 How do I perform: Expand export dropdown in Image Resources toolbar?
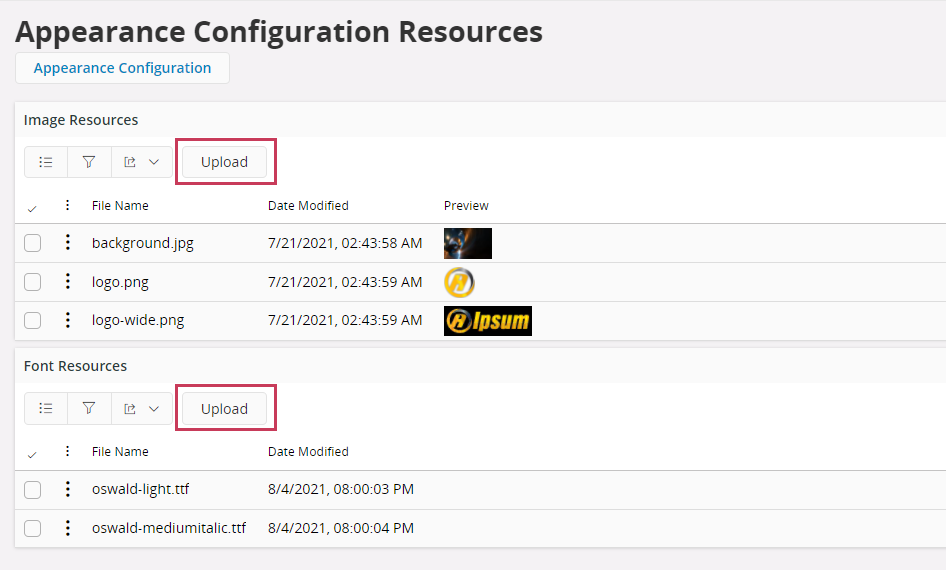[x=141, y=162]
